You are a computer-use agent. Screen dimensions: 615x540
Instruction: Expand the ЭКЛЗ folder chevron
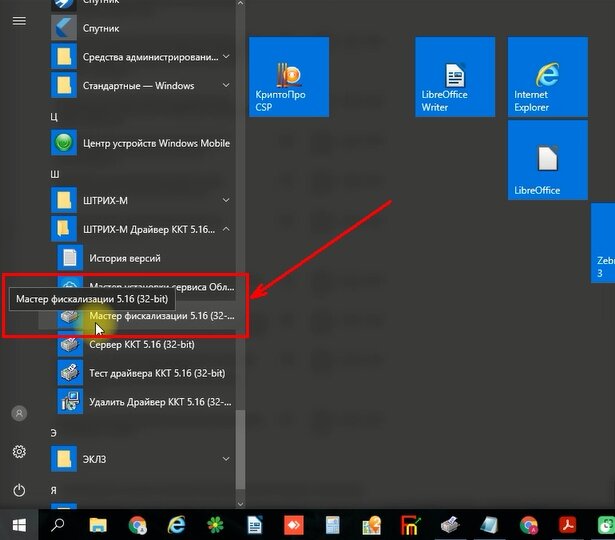[x=226, y=459]
